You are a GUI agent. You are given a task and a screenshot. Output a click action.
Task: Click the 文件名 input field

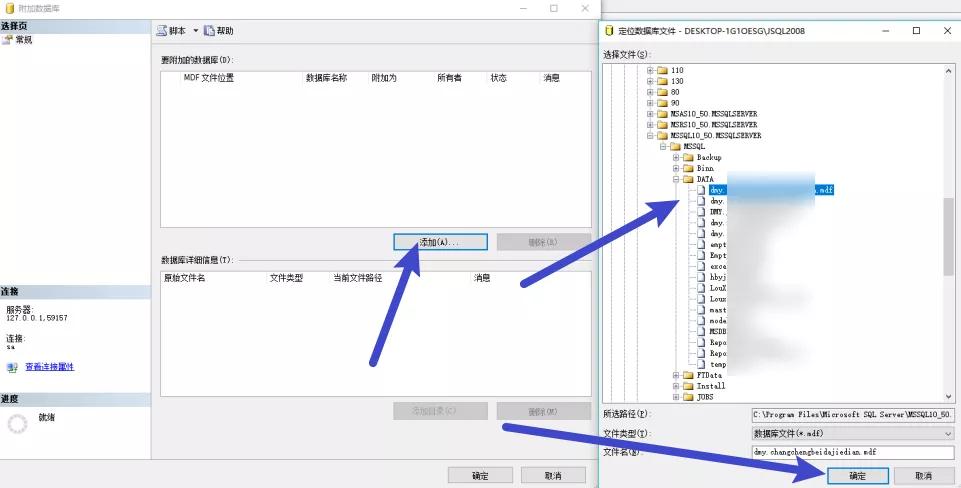click(x=853, y=452)
